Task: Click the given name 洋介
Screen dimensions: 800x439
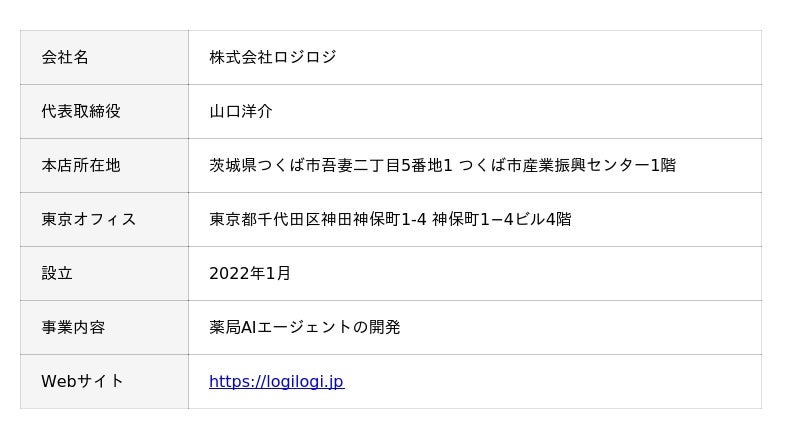Action: (x=257, y=111)
